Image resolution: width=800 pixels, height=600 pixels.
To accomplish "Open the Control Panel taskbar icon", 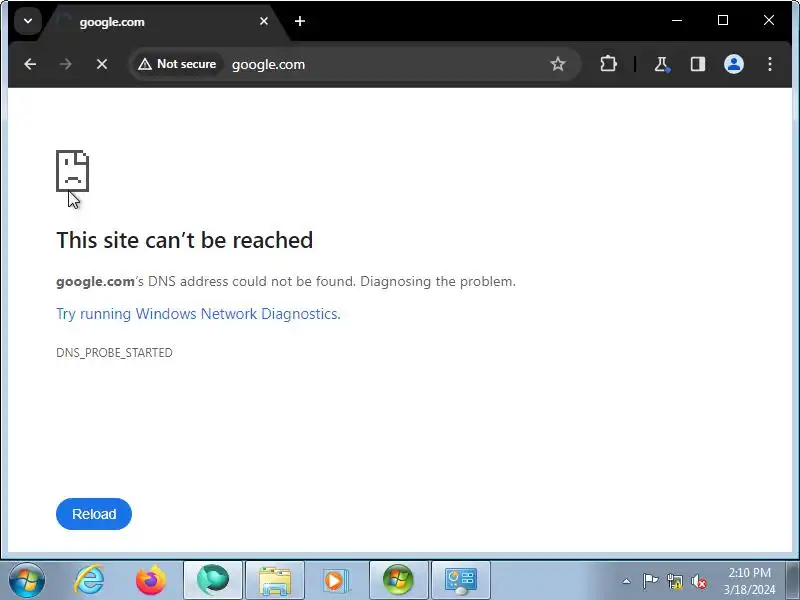I will [461, 580].
